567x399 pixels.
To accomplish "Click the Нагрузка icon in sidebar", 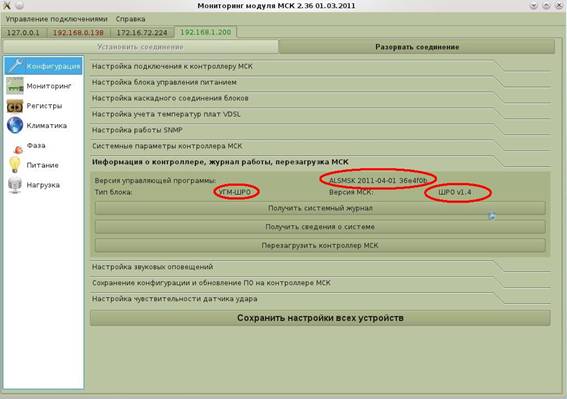I will pyautogui.click(x=15, y=185).
